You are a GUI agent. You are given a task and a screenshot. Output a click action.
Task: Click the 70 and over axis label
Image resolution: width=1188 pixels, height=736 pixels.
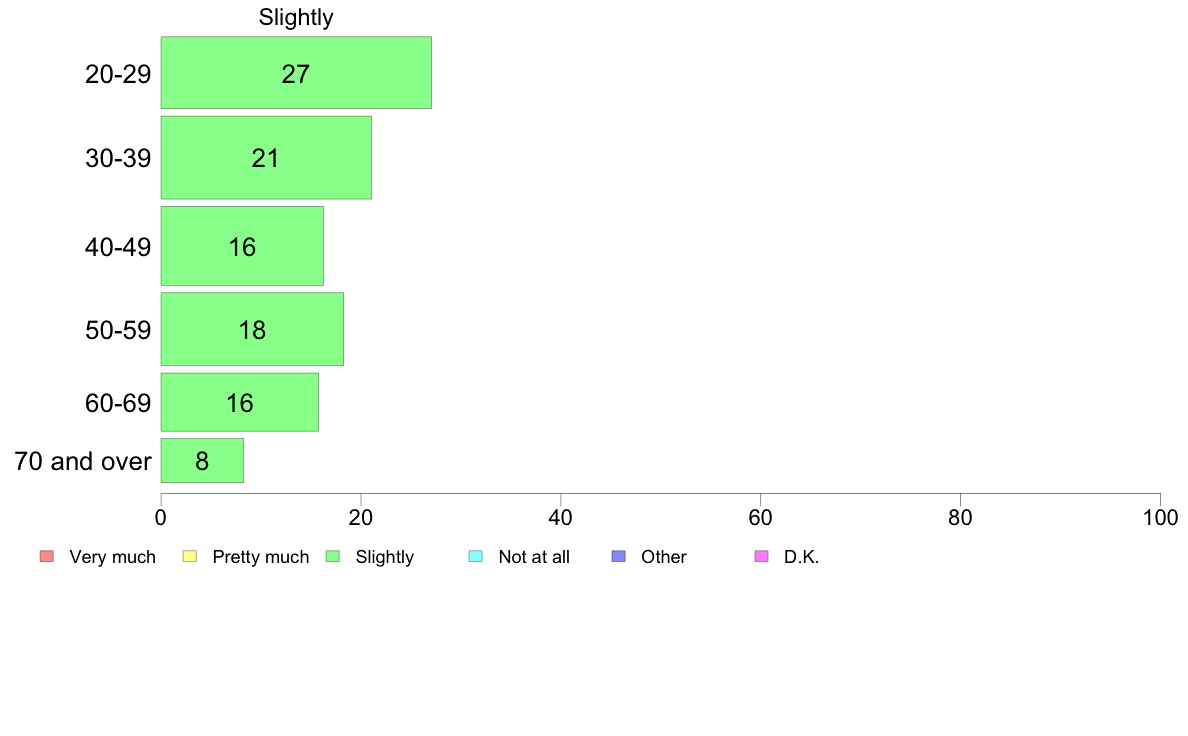click(x=83, y=461)
